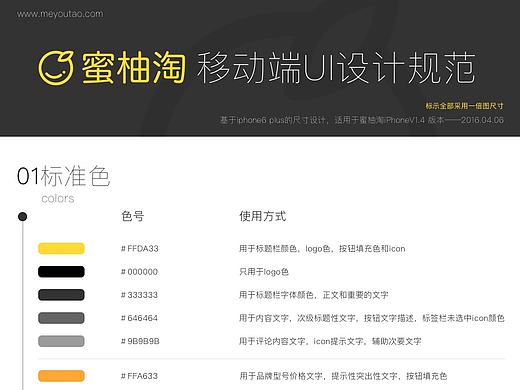The width and height of the screenshot is (520, 390).
Task: Select the medium gray 646464 swatch
Action: (x=61, y=318)
